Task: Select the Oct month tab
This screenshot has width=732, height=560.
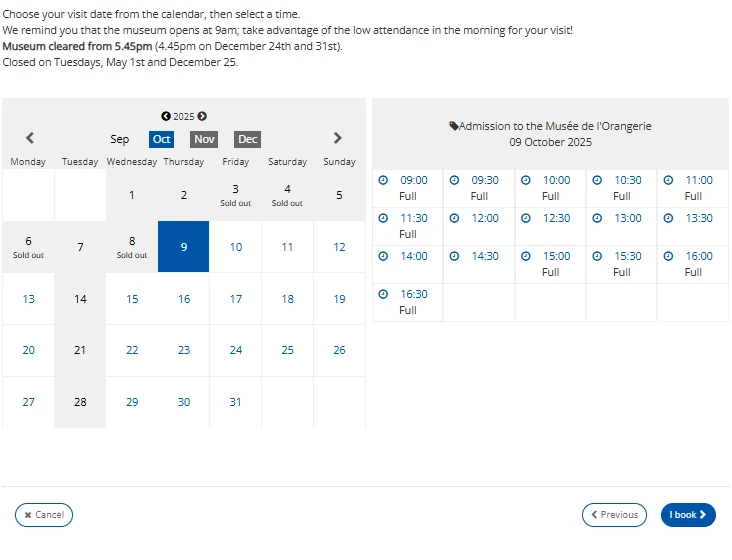Action: [161, 140]
